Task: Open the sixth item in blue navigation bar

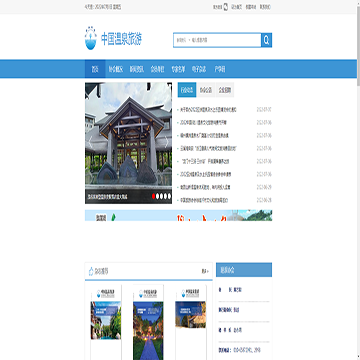Action: pos(199,69)
